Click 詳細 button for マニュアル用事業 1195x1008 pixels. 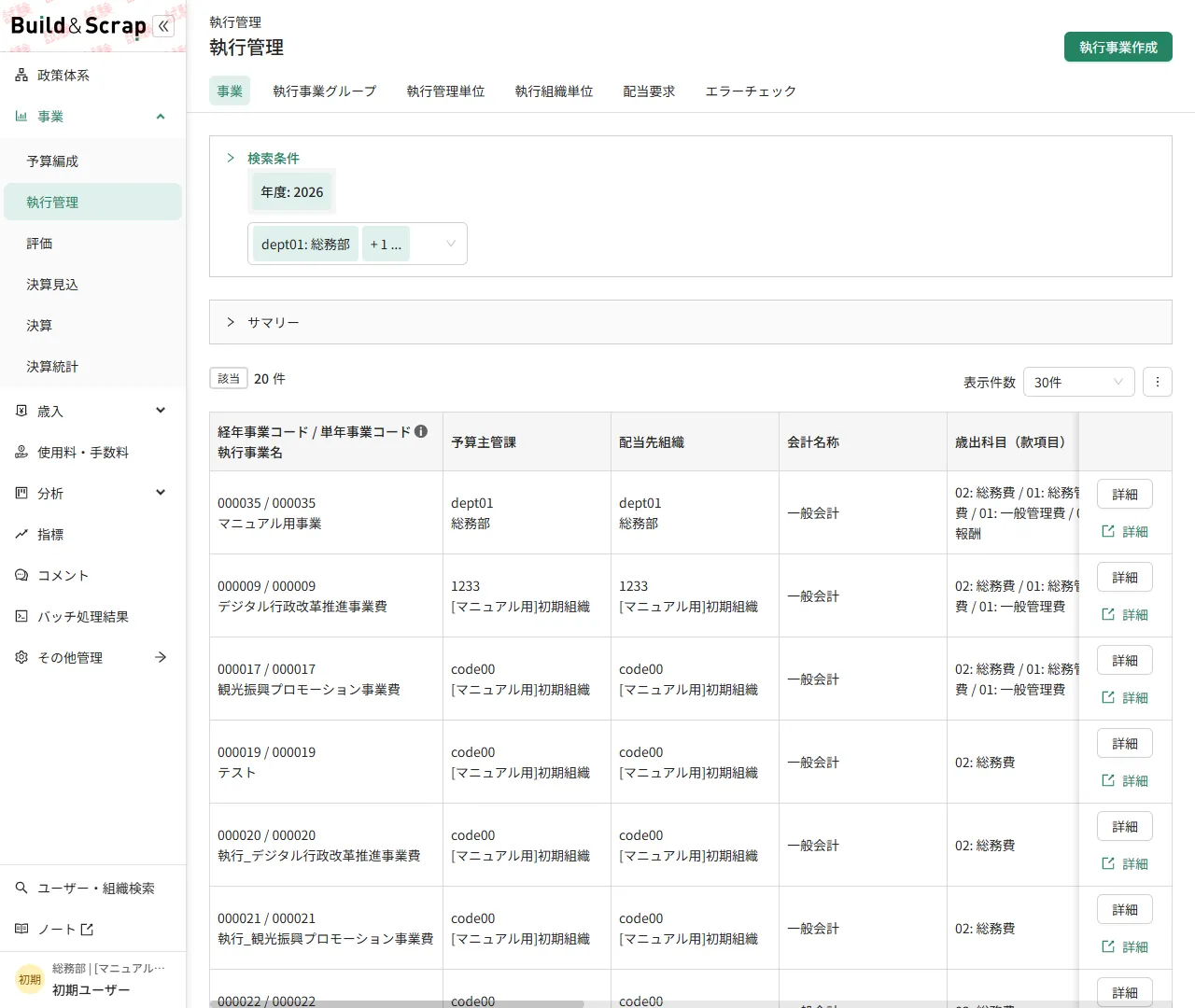click(x=1125, y=494)
